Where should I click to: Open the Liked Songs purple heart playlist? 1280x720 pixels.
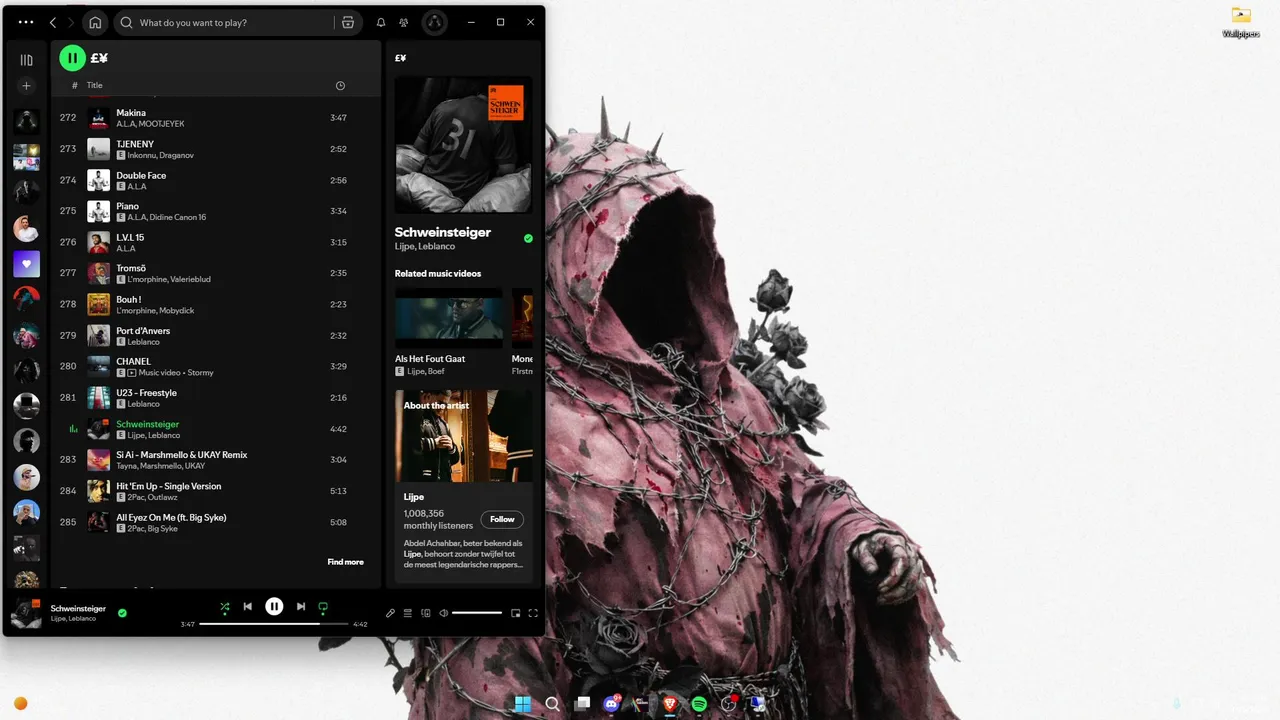tap(26, 264)
